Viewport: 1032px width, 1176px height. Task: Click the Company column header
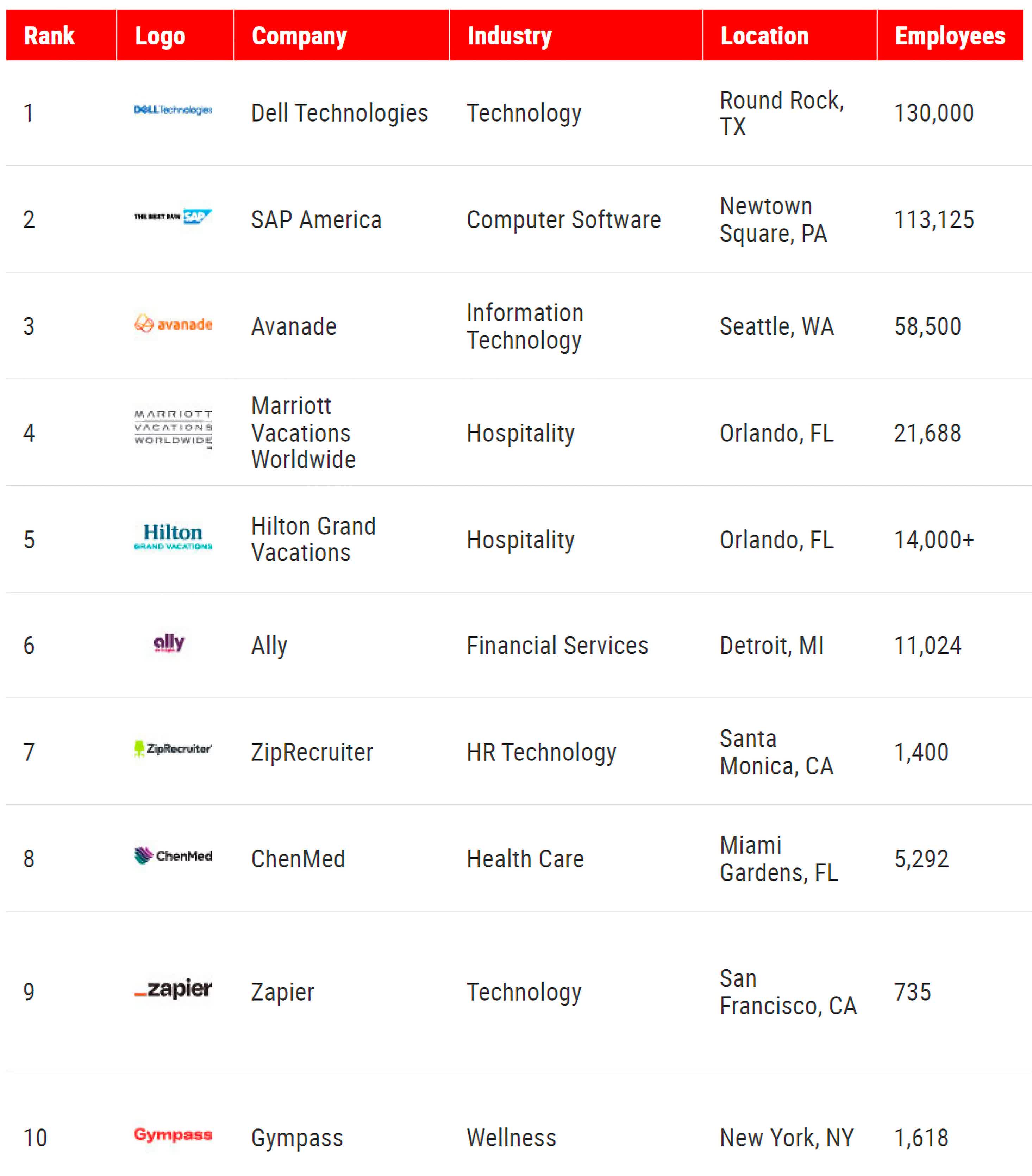299,36
